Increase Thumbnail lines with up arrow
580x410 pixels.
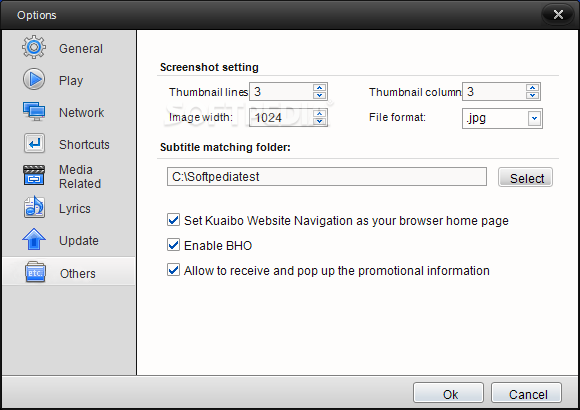(319, 88)
